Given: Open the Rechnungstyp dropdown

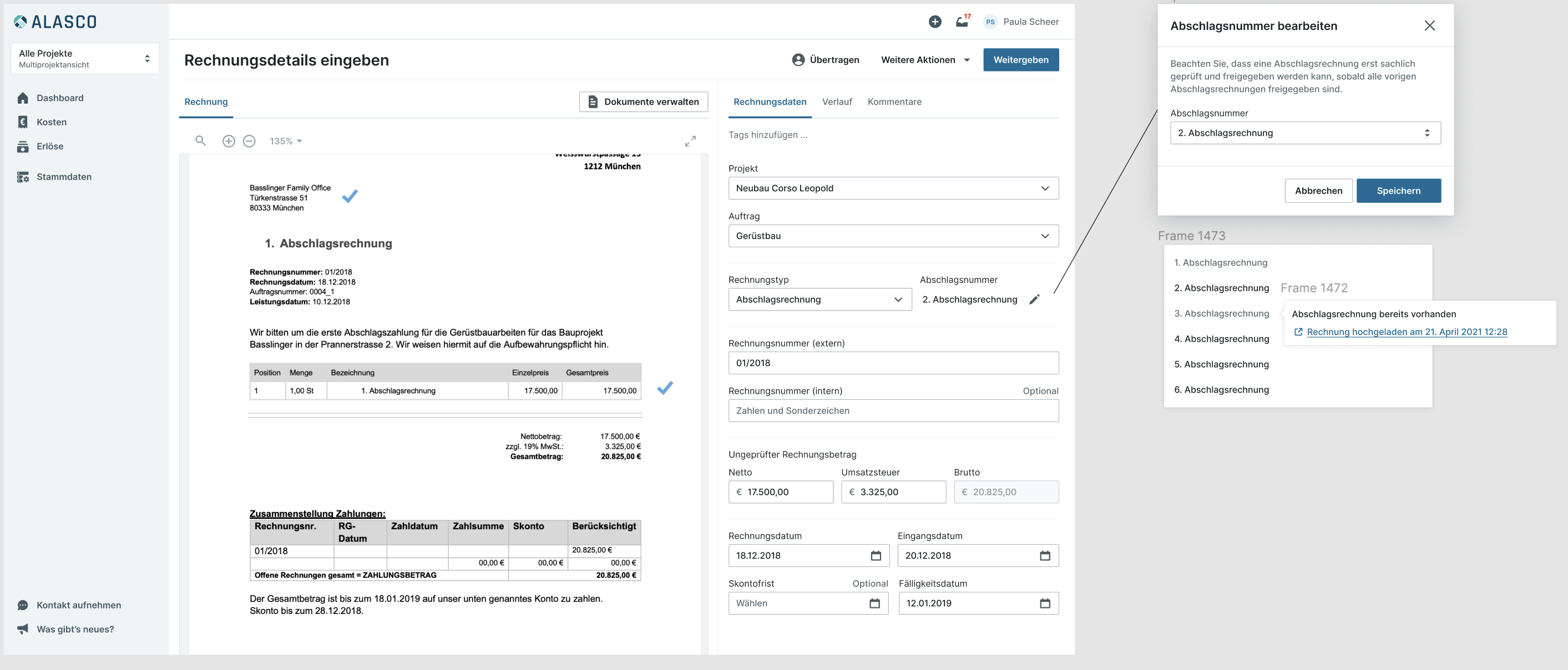Looking at the screenshot, I should click(820, 300).
